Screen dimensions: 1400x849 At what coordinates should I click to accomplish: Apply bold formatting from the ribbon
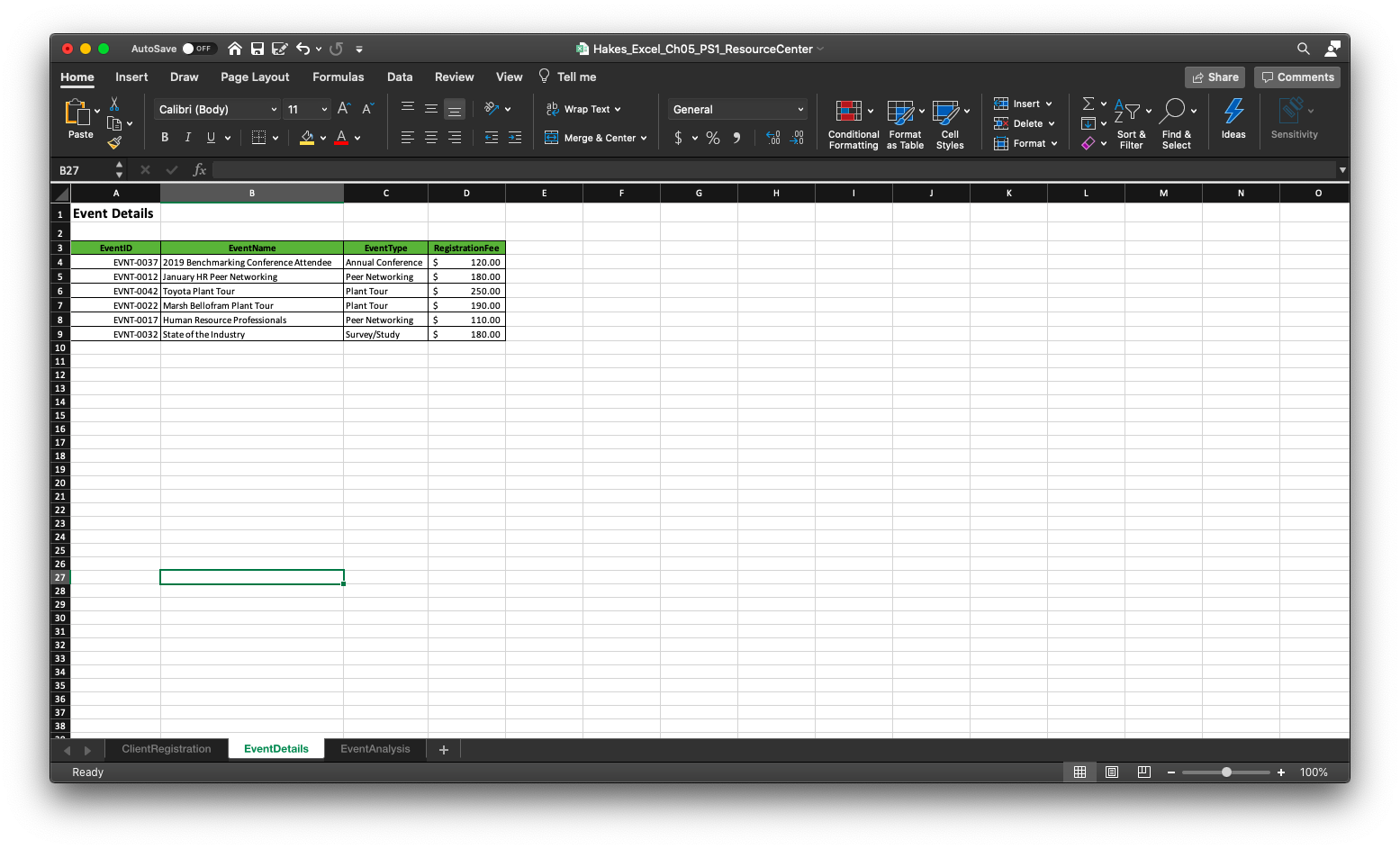tap(164, 137)
